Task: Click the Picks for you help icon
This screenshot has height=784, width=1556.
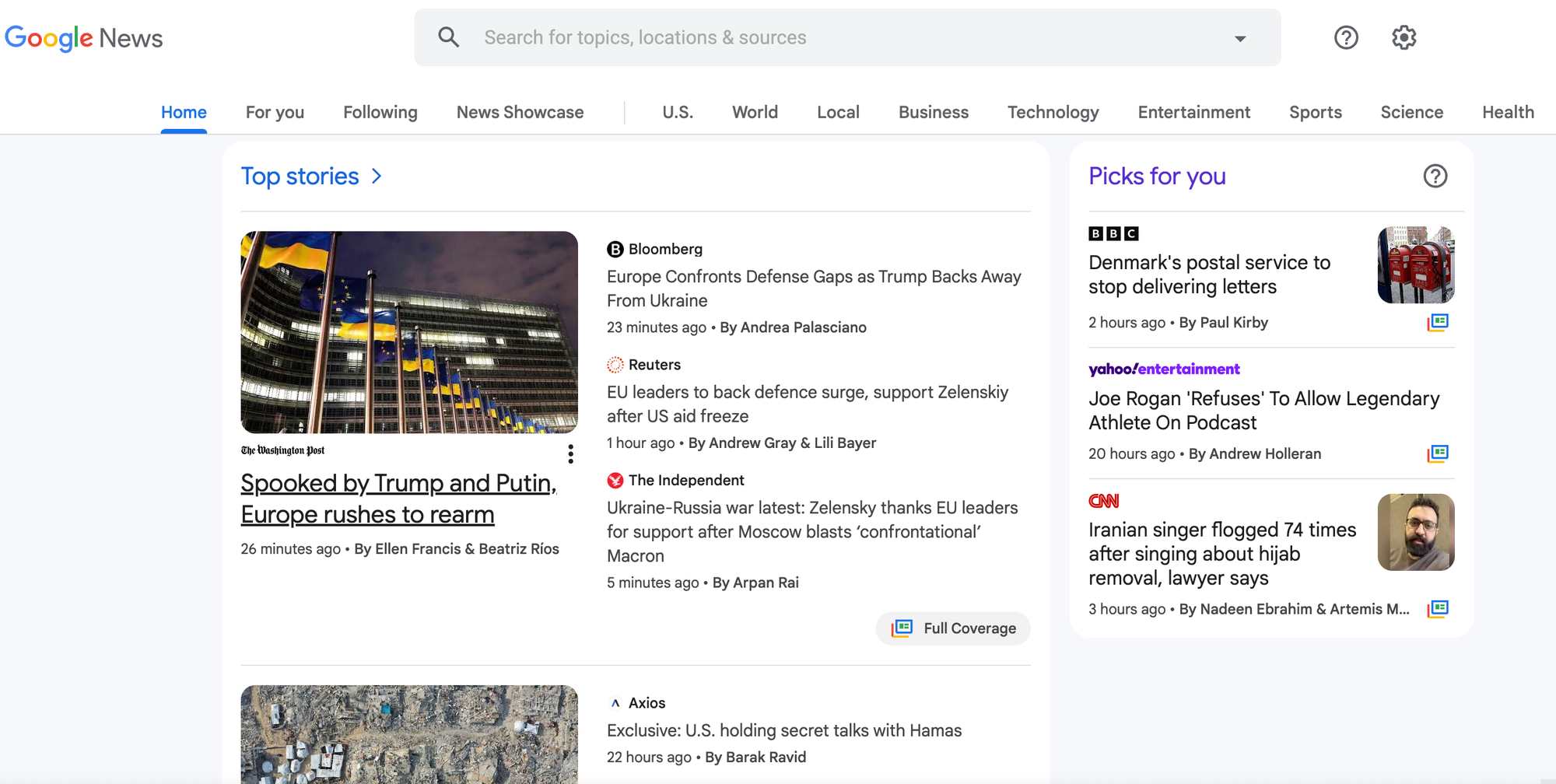Action: tap(1435, 176)
